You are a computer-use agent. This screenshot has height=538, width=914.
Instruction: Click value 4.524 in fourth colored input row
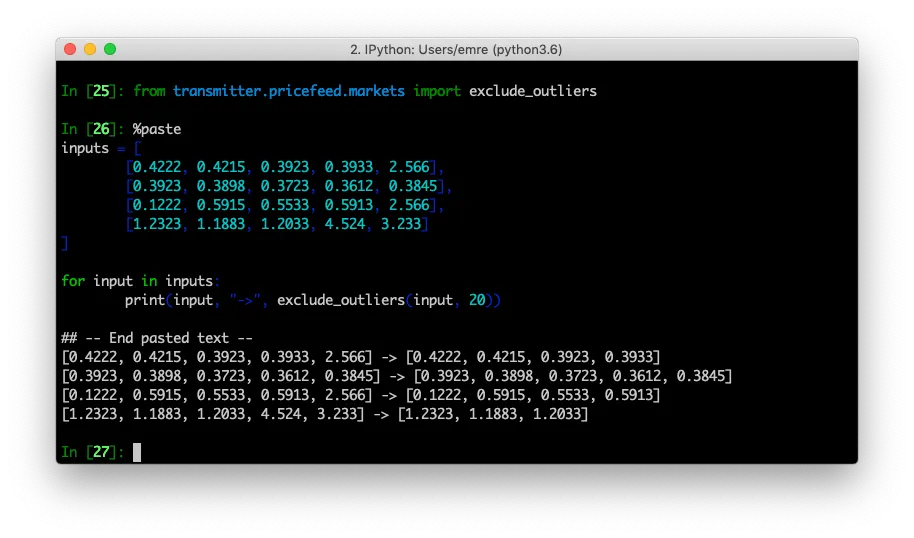coord(345,224)
